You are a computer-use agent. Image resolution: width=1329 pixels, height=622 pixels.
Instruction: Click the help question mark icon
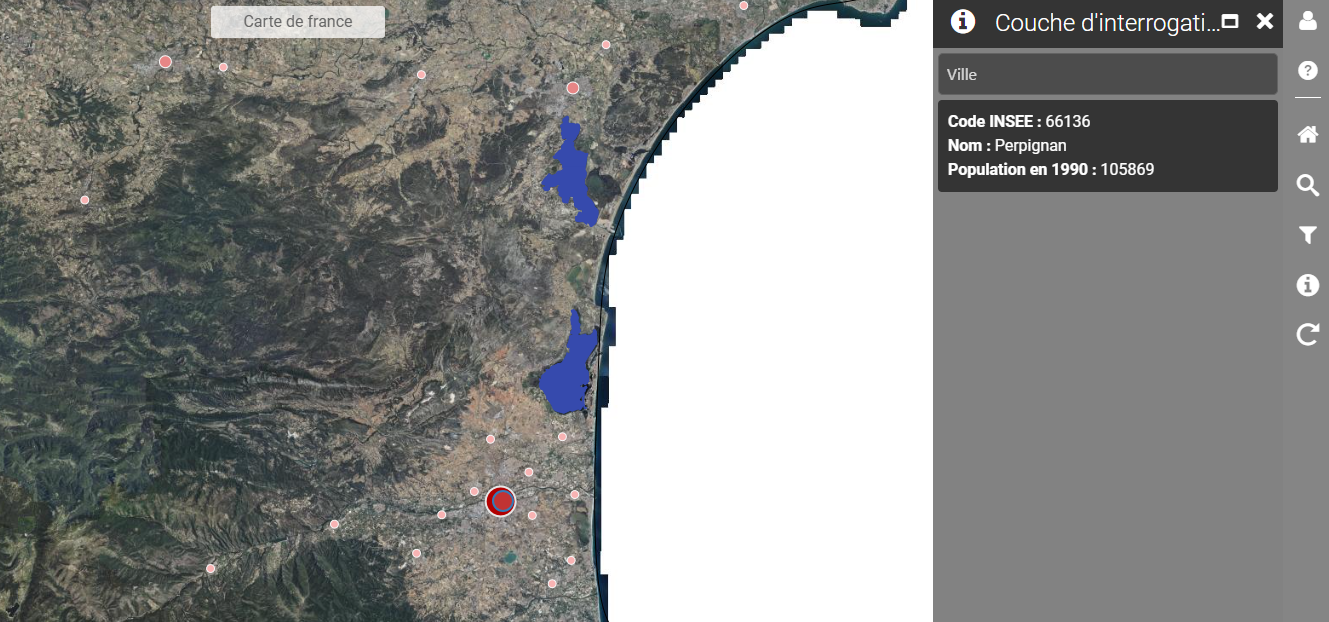1307,71
